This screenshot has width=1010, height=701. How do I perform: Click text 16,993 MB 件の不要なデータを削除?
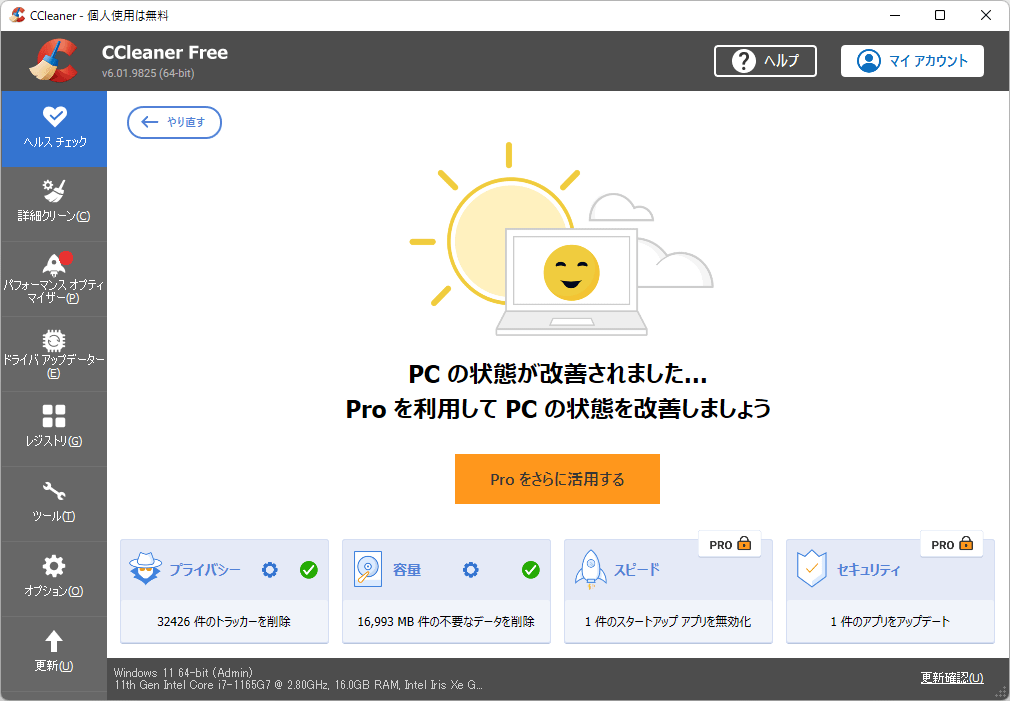pyautogui.click(x=446, y=622)
